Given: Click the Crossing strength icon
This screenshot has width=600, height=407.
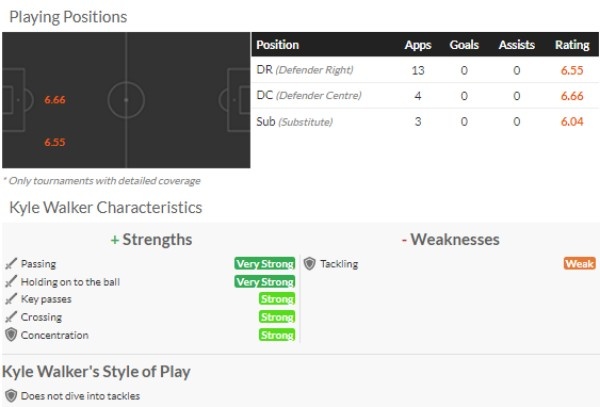Looking at the screenshot, I should click(x=11, y=318).
